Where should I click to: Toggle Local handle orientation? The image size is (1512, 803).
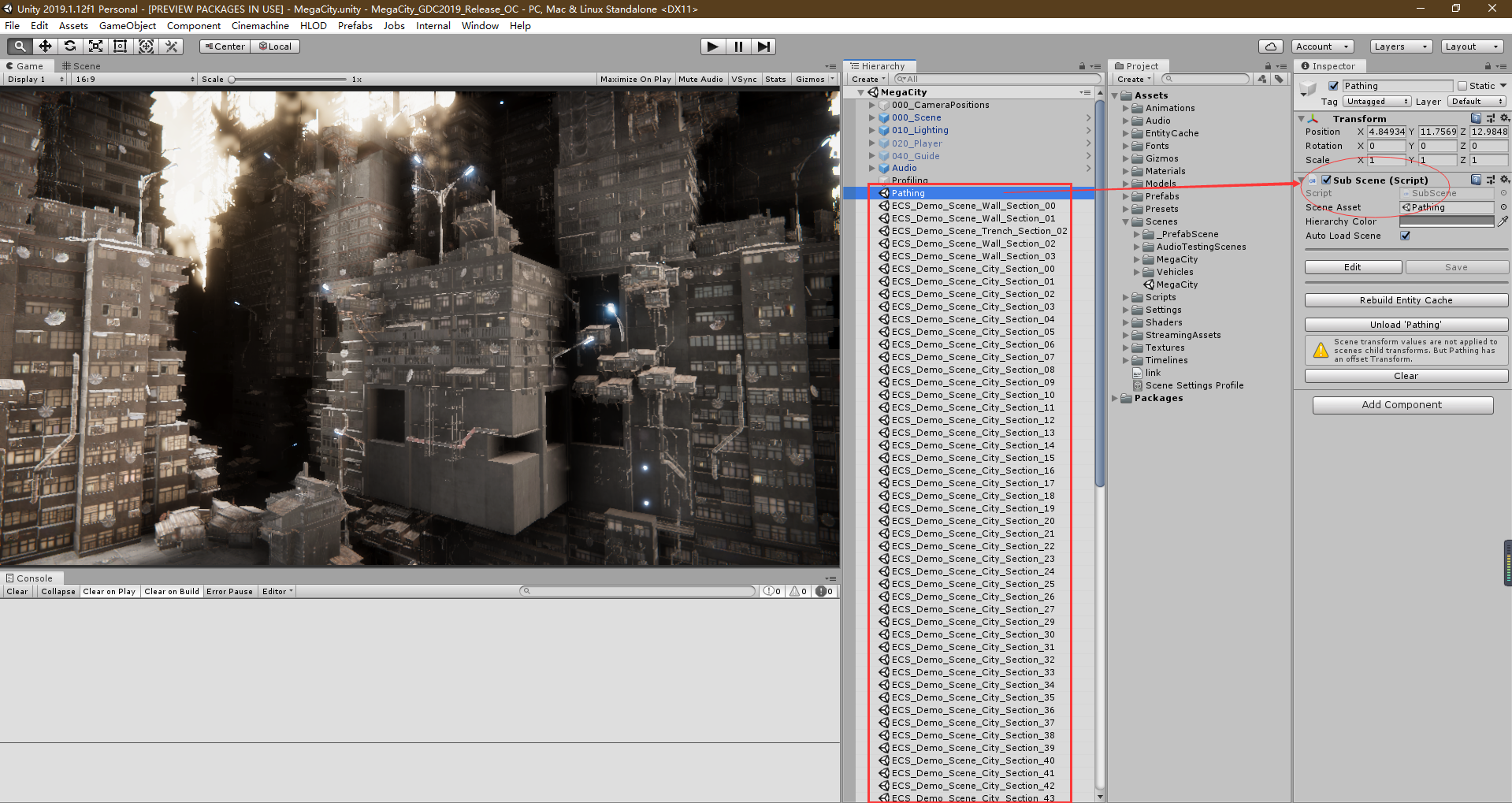275,46
